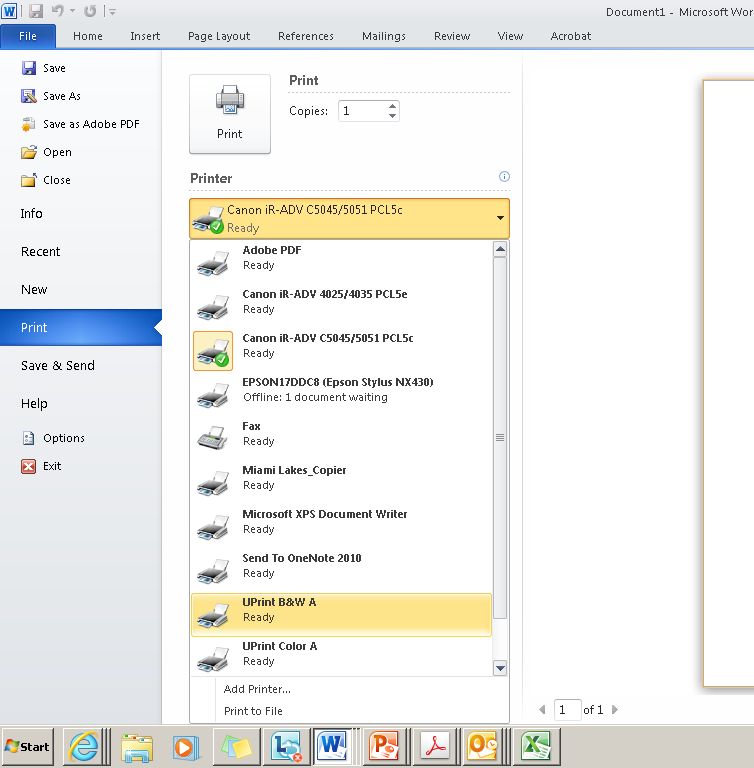Select the EPSON17DDC8 Epson Stylus NX430 printer

(x=341, y=395)
